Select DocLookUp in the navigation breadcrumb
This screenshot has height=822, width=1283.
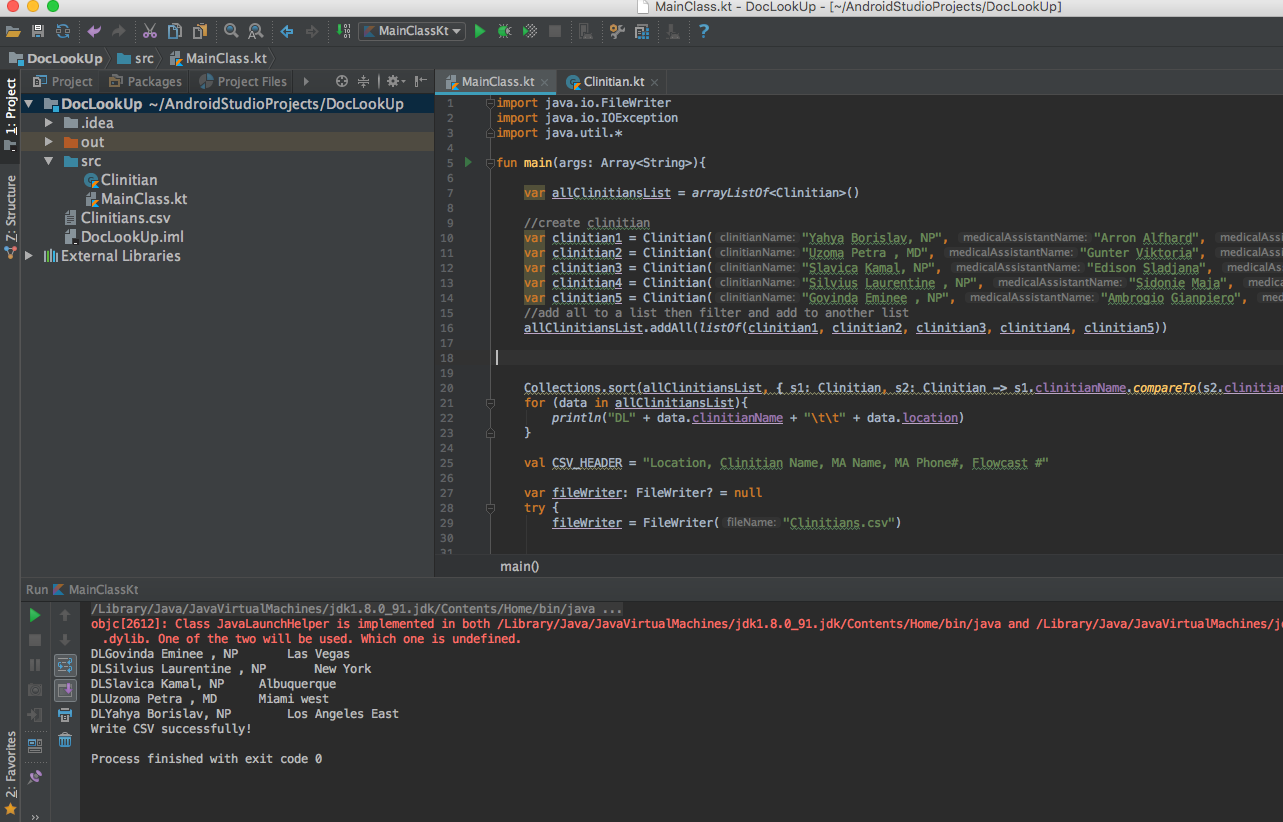56,58
